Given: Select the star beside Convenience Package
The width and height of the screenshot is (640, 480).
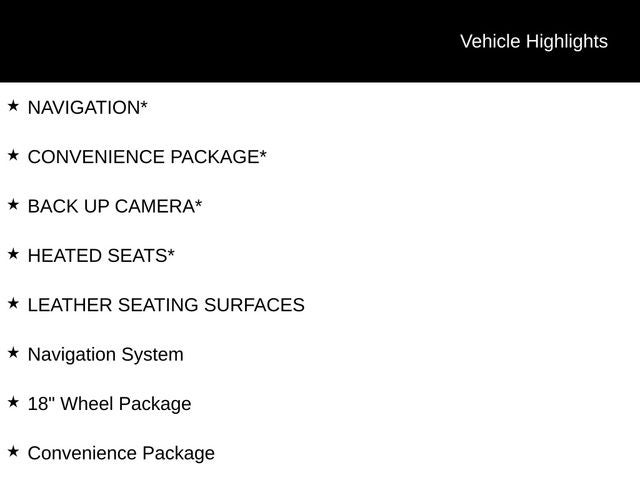Looking at the screenshot, I should (13, 451).
